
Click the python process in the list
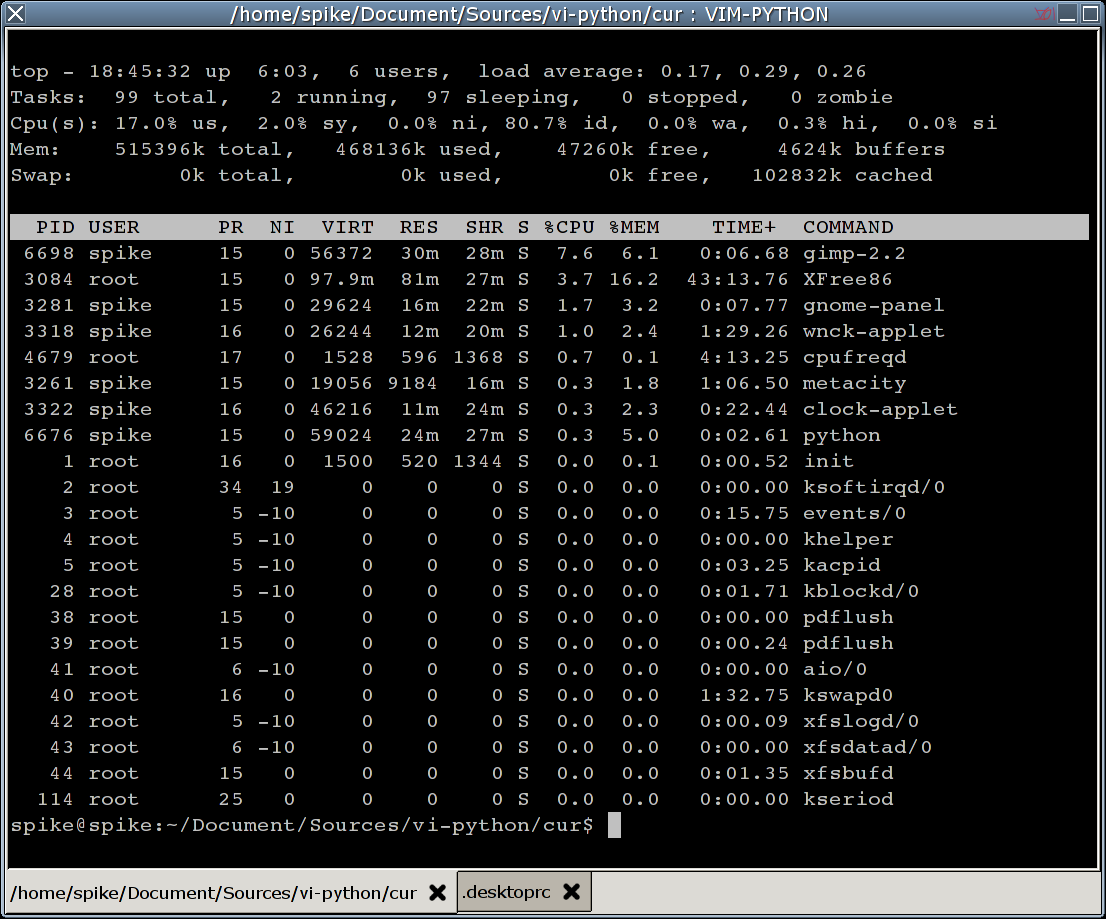tap(841, 435)
